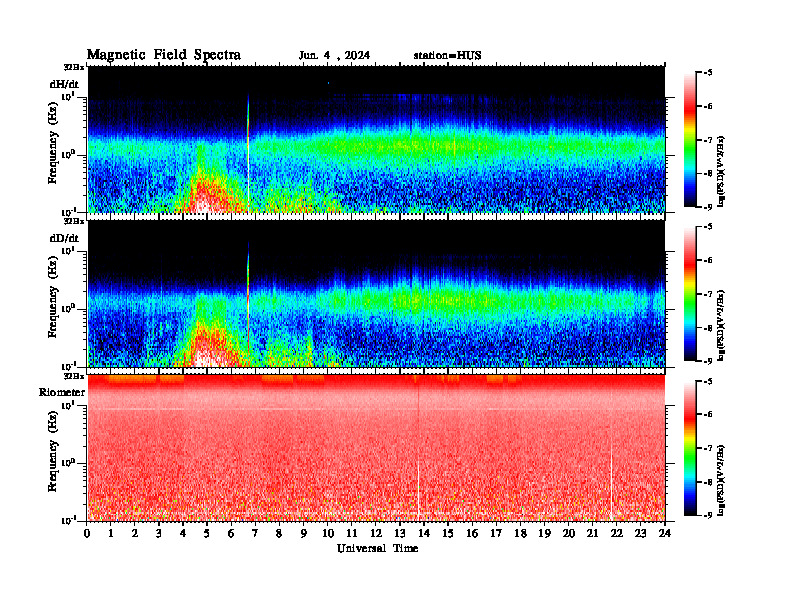Click hour "1" on the time axis

111,533
